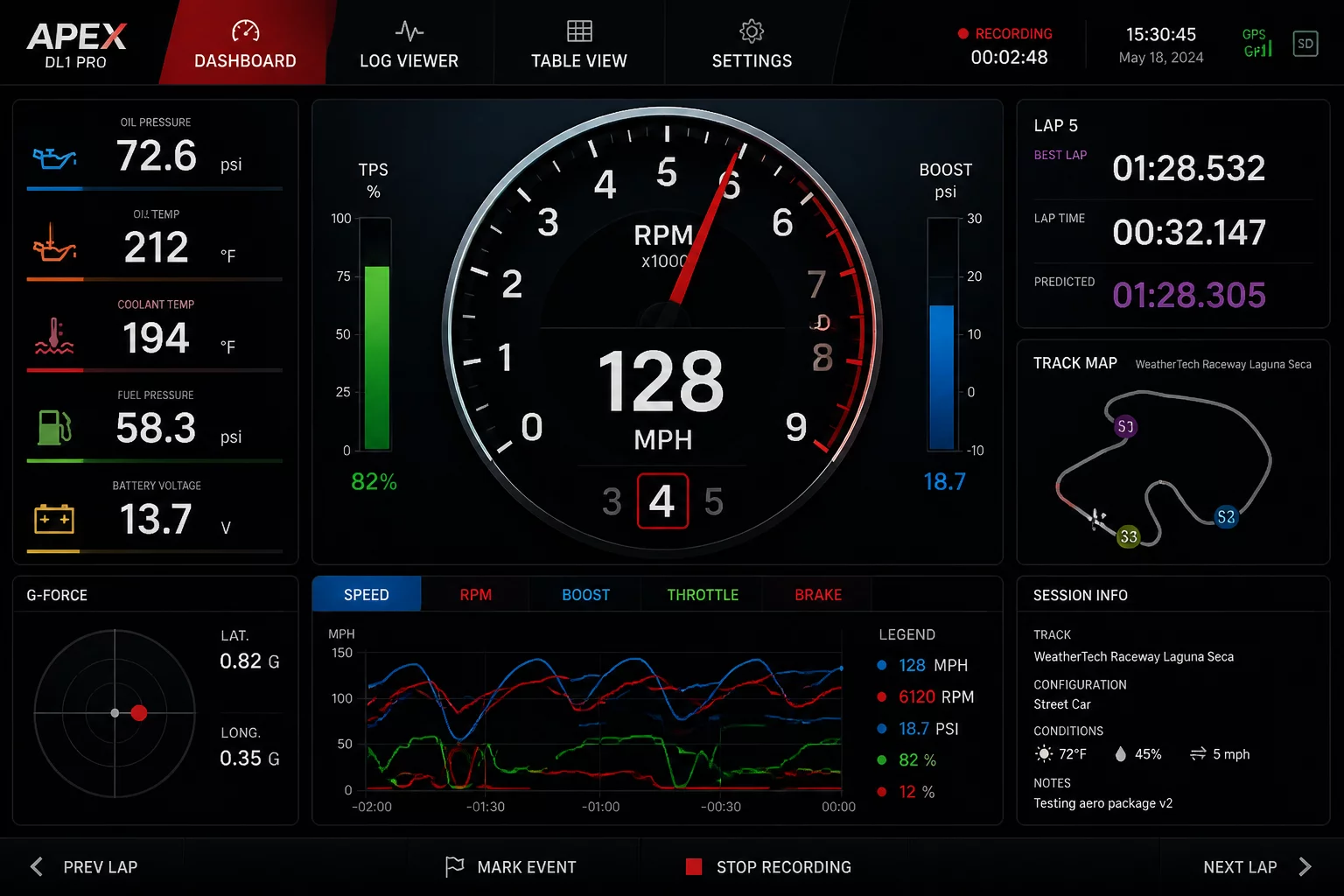
Task: Show the THROTTLE chart tab
Action: (x=703, y=594)
